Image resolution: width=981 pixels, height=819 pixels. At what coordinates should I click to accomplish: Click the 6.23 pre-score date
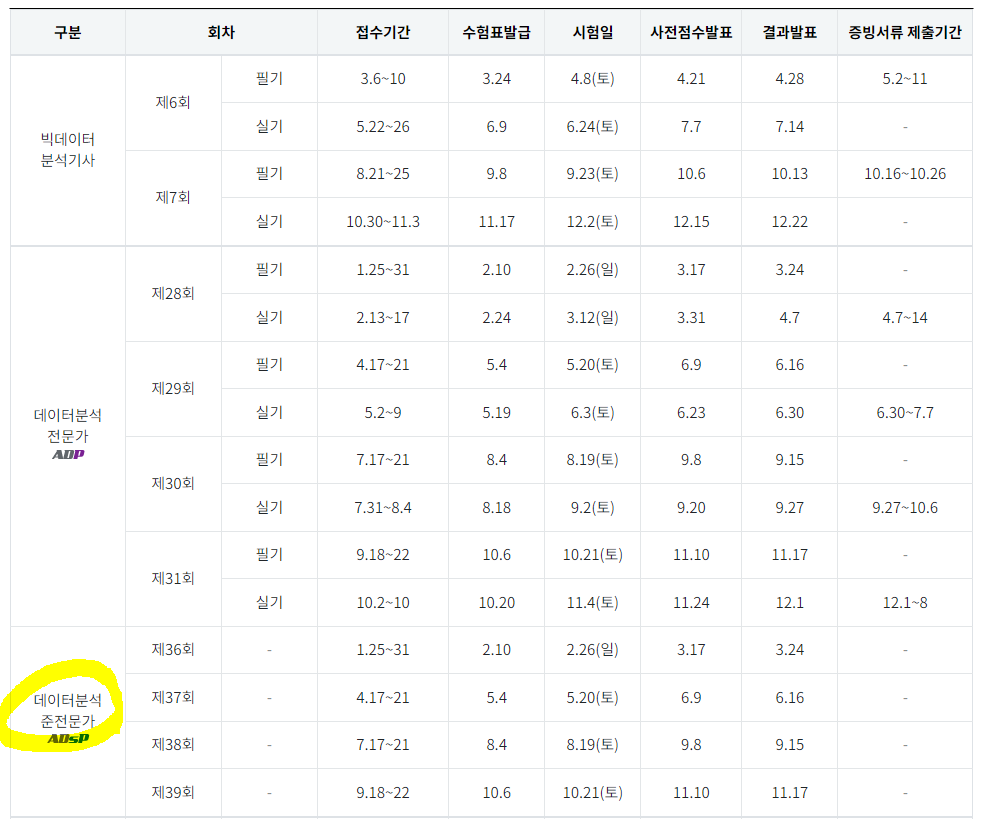pyautogui.click(x=691, y=412)
